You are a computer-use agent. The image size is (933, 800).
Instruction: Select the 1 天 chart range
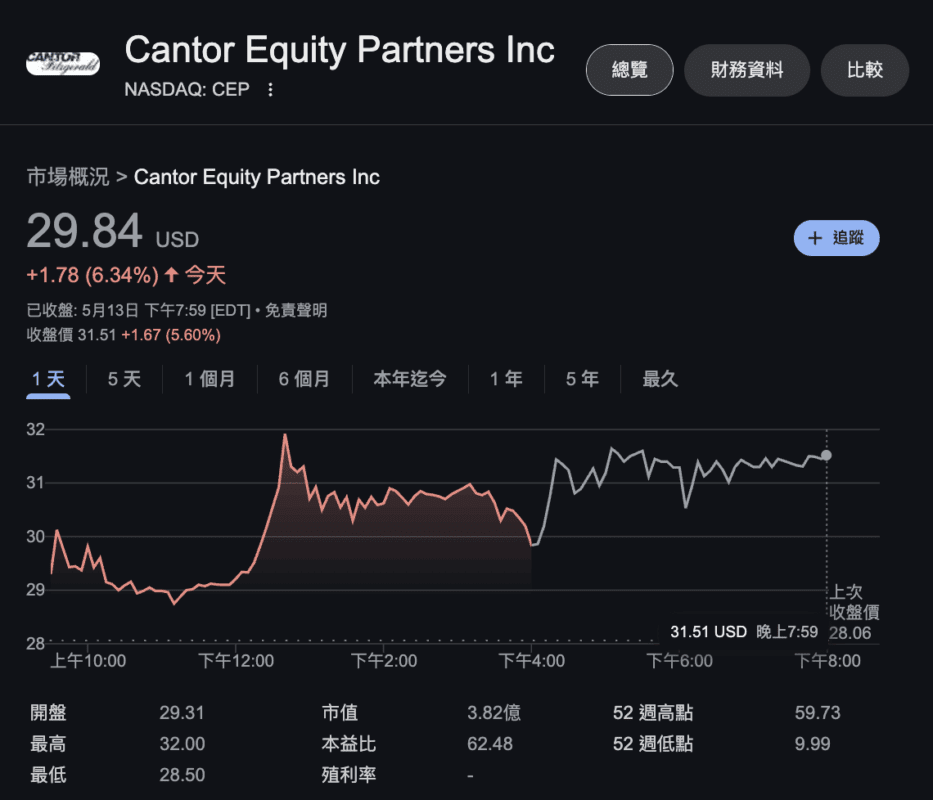click(x=48, y=379)
